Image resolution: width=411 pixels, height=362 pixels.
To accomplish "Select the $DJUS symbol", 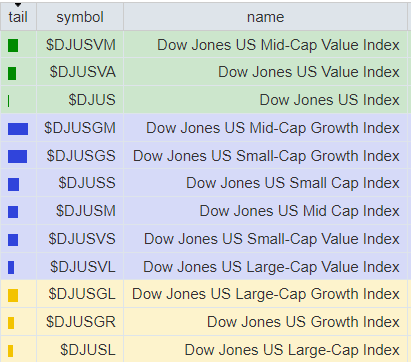I will point(92,100).
